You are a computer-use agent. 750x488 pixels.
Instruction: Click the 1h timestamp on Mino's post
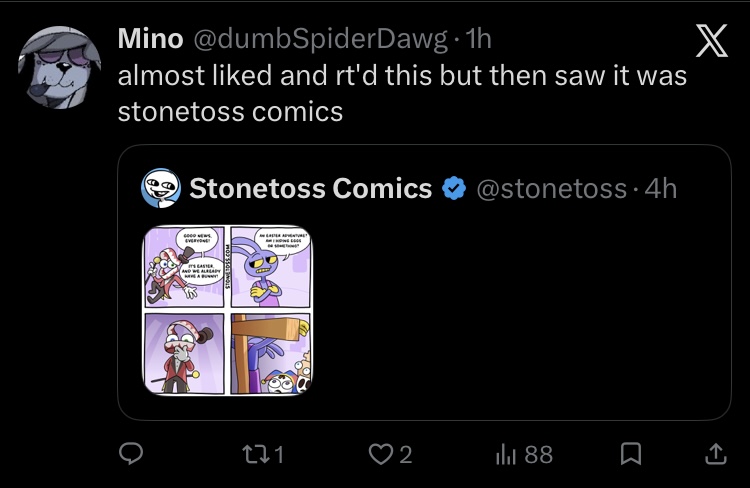point(479,39)
